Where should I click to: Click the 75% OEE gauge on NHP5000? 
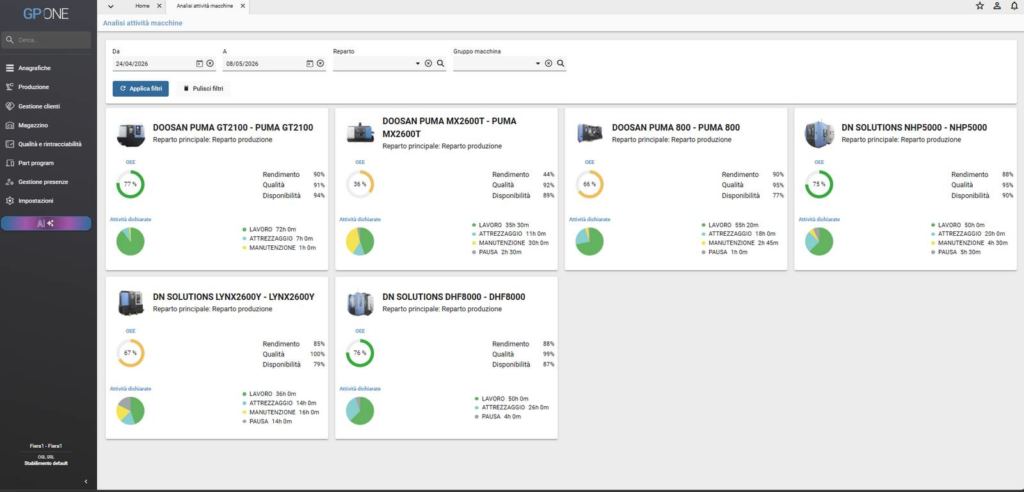point(819,184)
